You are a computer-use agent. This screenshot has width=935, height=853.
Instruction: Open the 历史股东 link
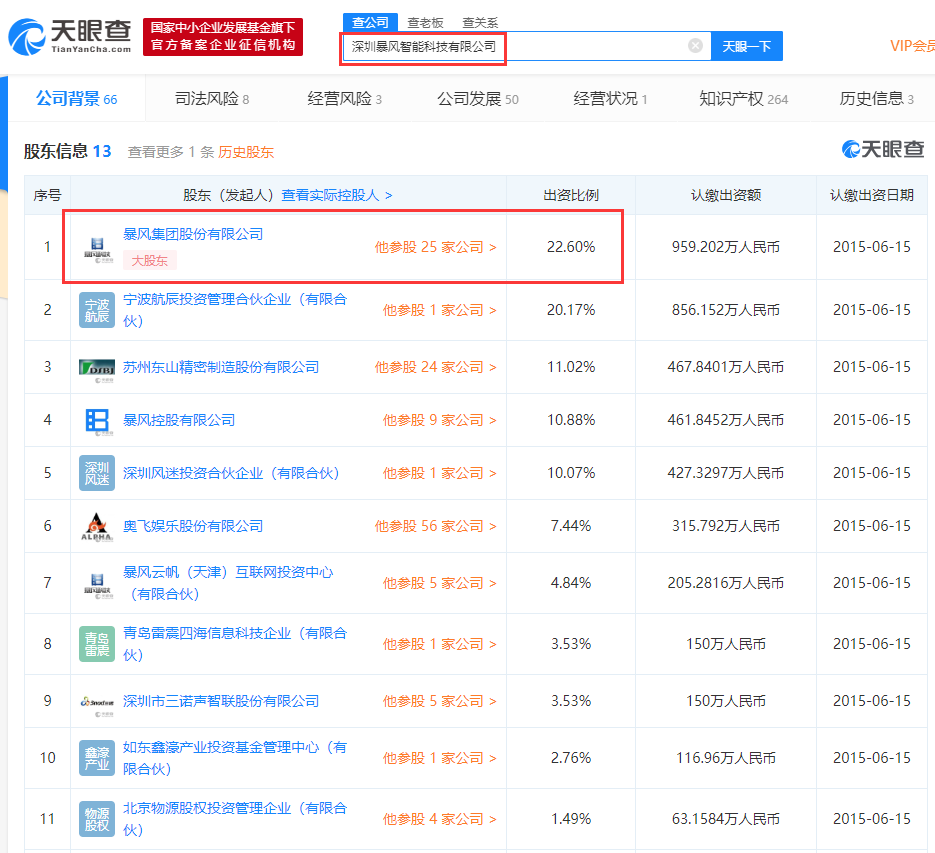tap(246, 152)
